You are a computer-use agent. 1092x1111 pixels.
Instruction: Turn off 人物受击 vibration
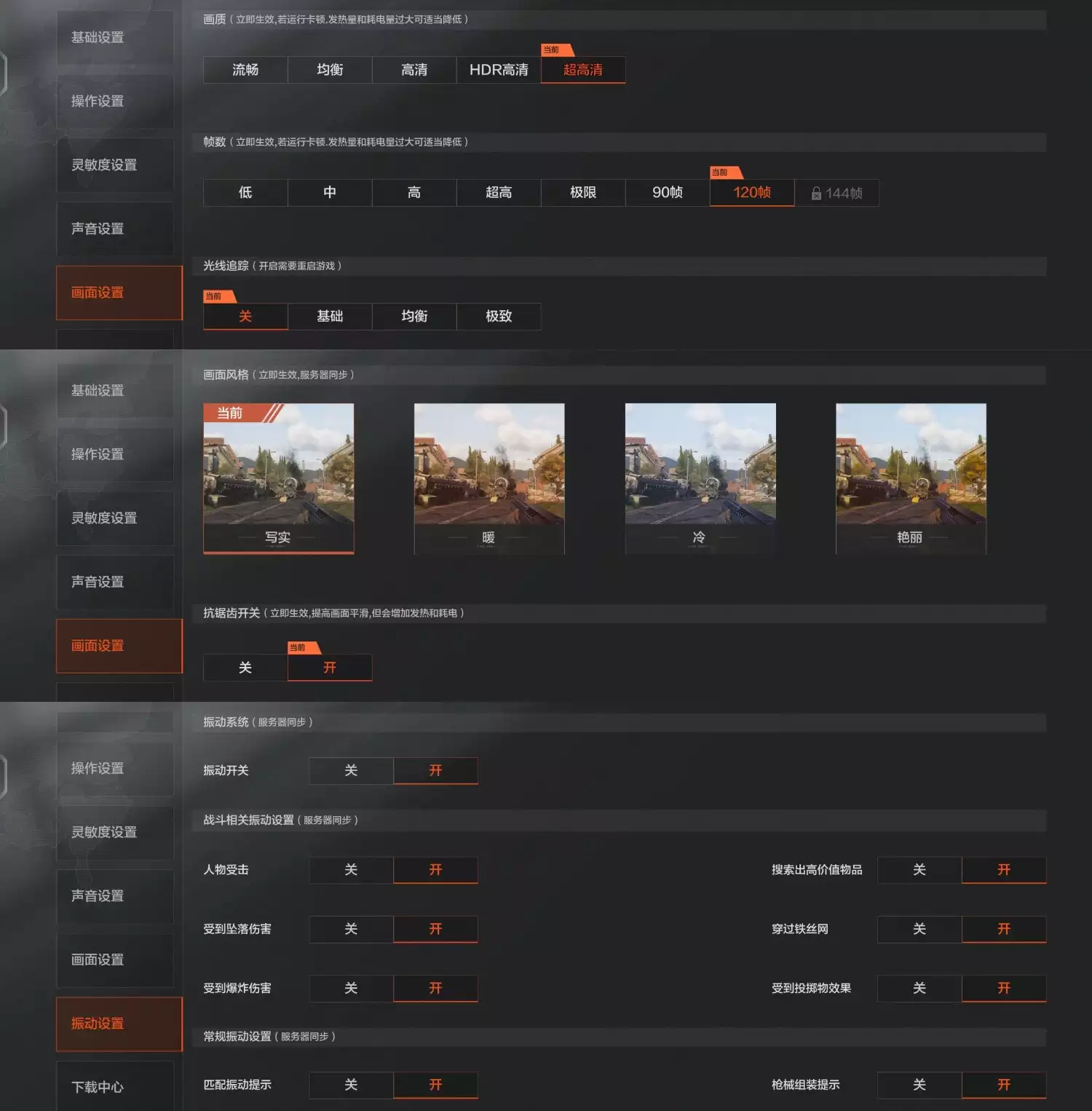351,870
